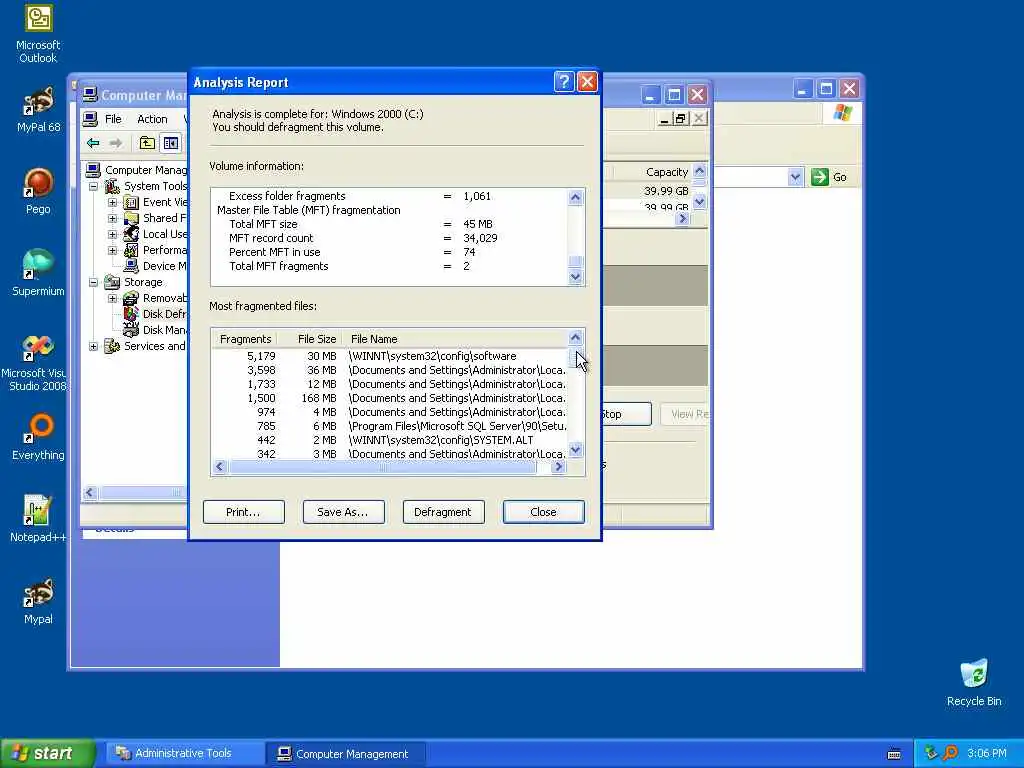Click the Save As... button
Screen dimensions: 1024x768
tap(344, 512)
